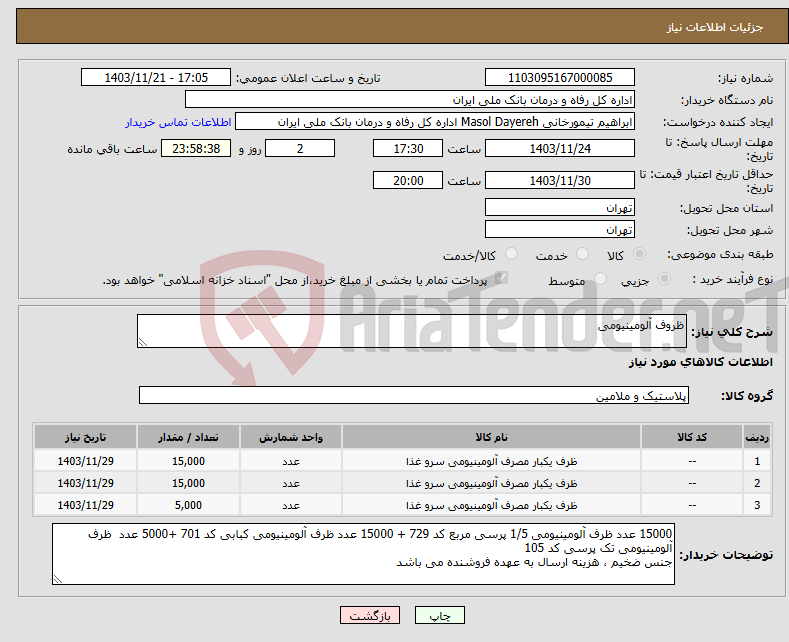Click the واحد شمارش column header

(x=291, y=437)
